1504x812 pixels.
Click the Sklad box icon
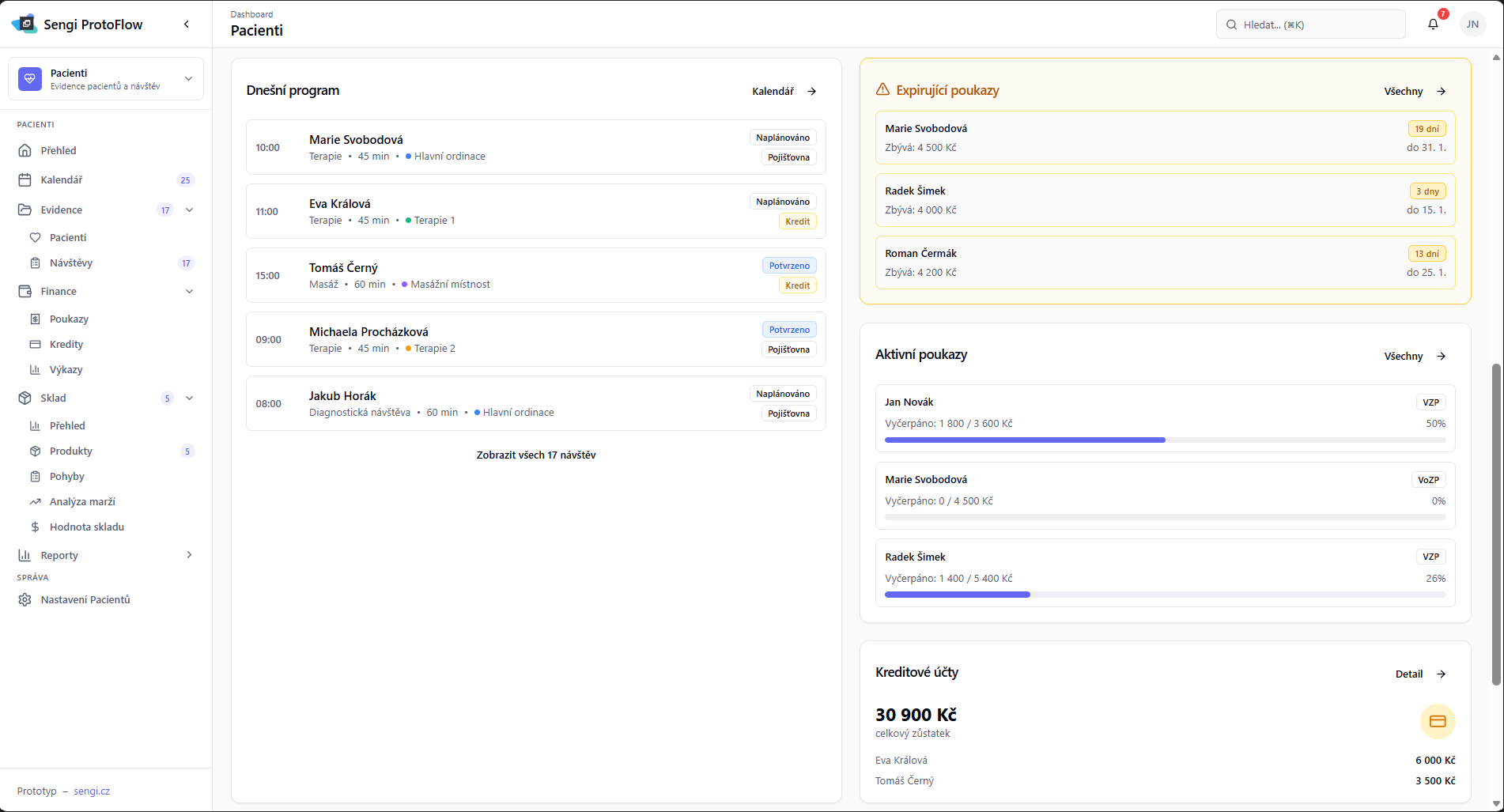pos(24,398)
